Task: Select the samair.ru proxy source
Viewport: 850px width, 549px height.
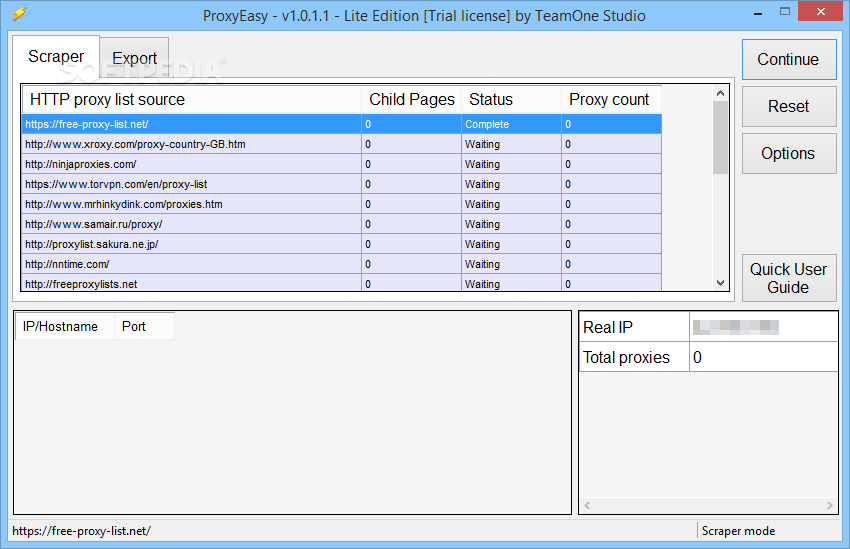Action: tap(342, 224)
